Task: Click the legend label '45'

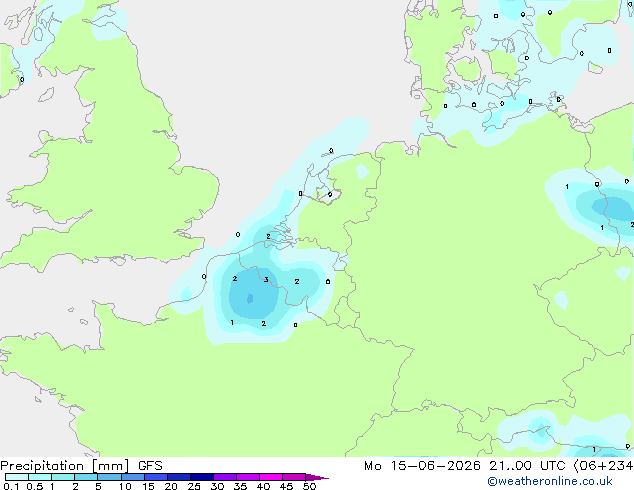Action: tap(286, 486)
